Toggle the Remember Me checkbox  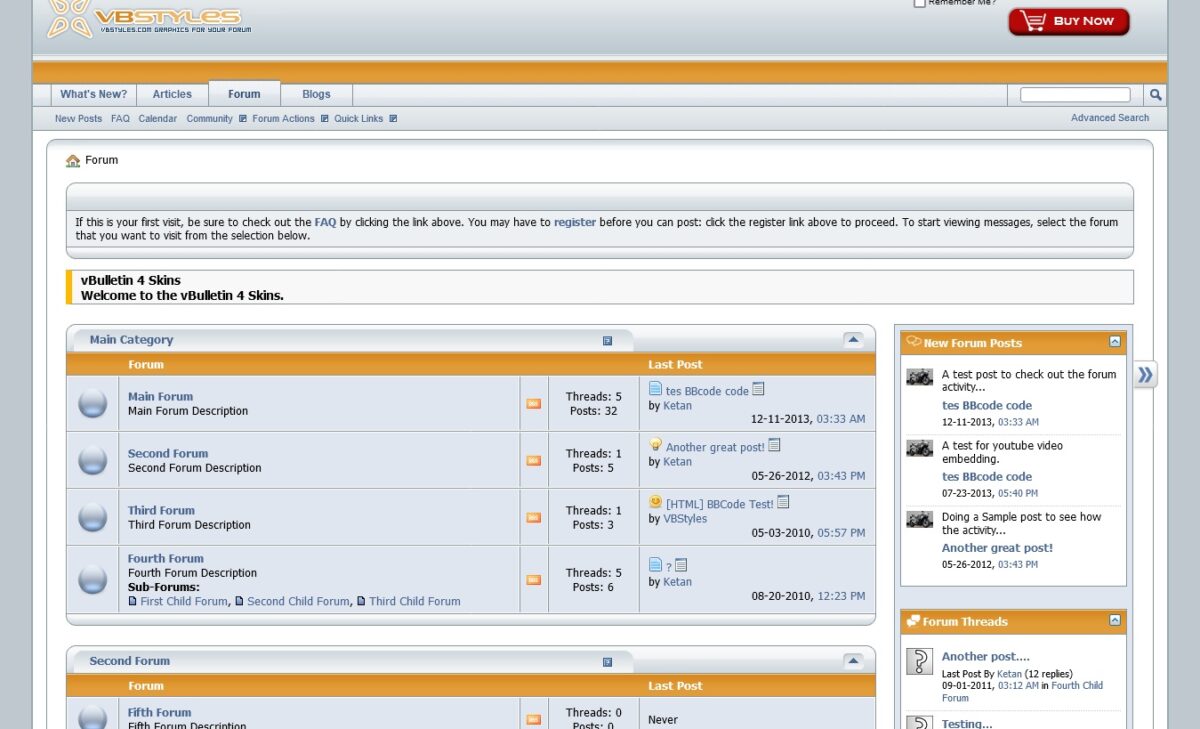(919, 3)
